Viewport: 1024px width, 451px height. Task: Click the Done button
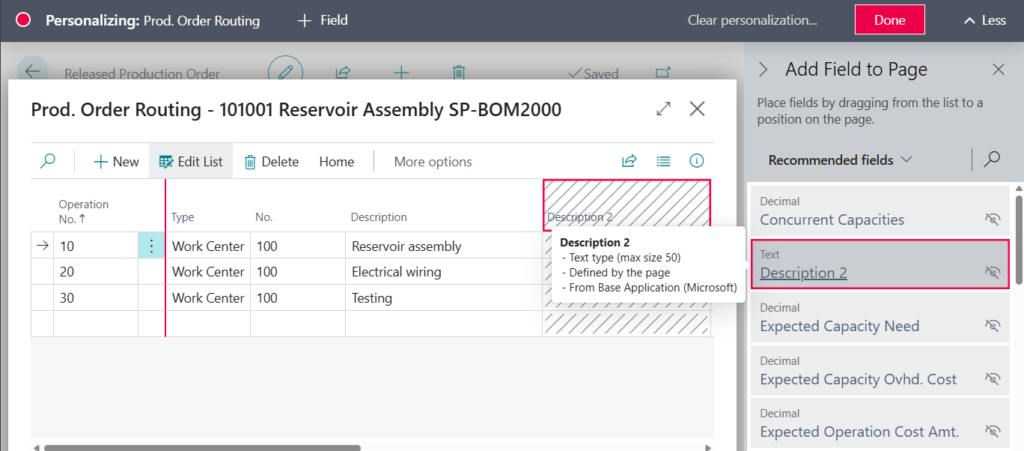[x=889, y=20]
